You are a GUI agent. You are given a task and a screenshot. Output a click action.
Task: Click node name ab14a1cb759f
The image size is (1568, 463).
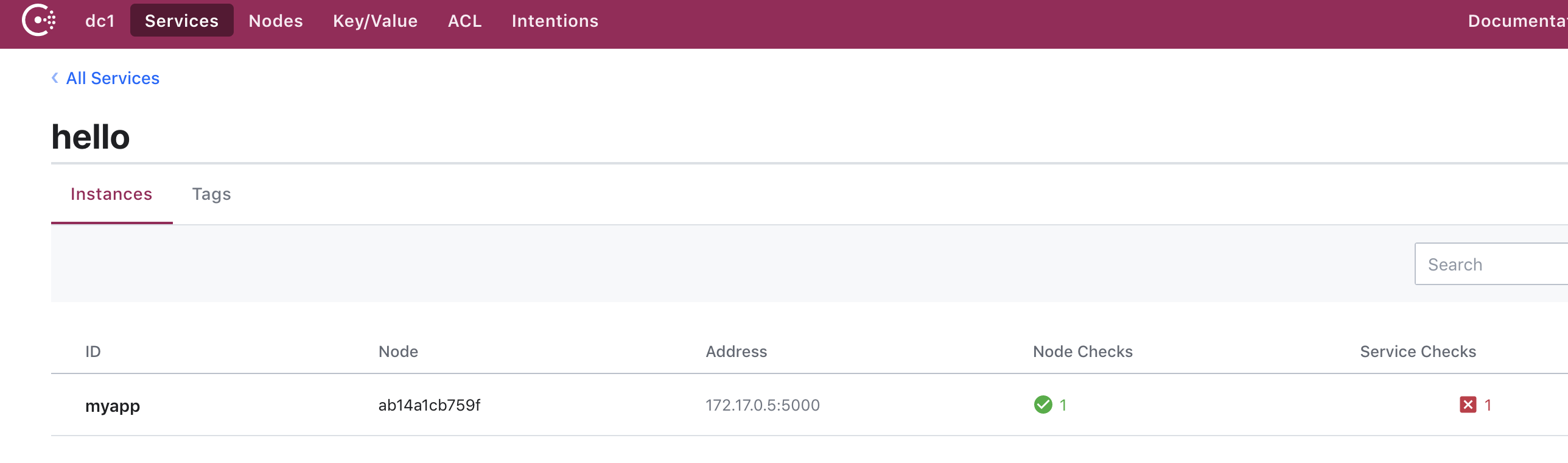(x=429, y=405)
